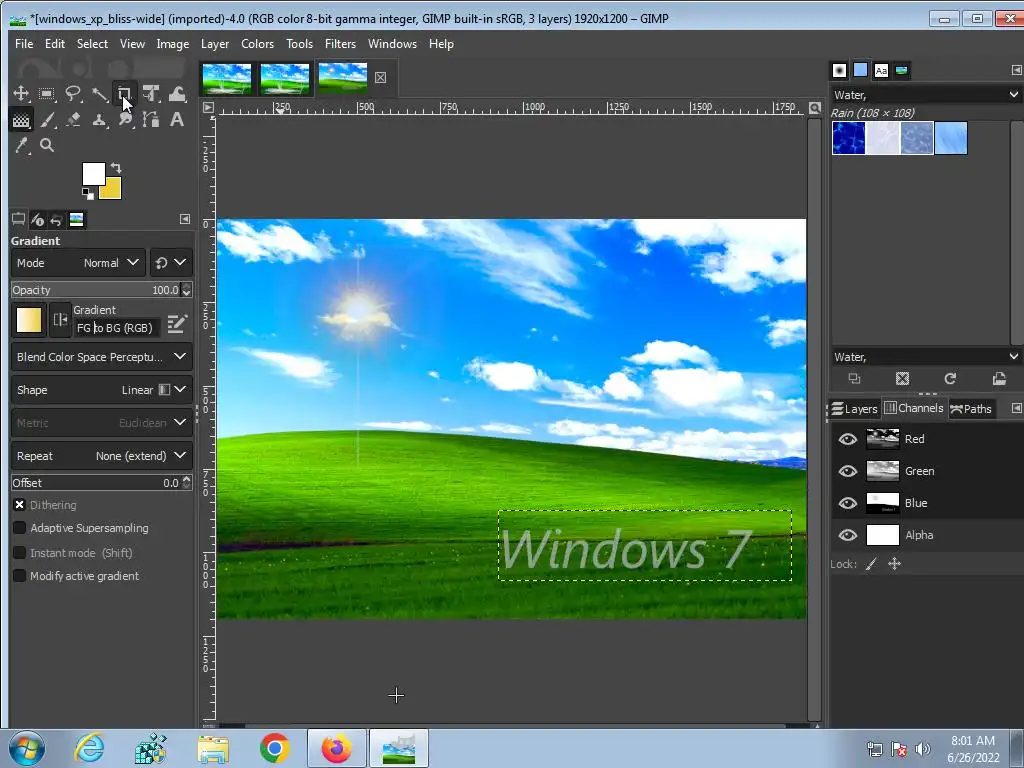Open the Tool Options tab icon
The height and width of the screenshot is (768, 1024).
[18, 219]
